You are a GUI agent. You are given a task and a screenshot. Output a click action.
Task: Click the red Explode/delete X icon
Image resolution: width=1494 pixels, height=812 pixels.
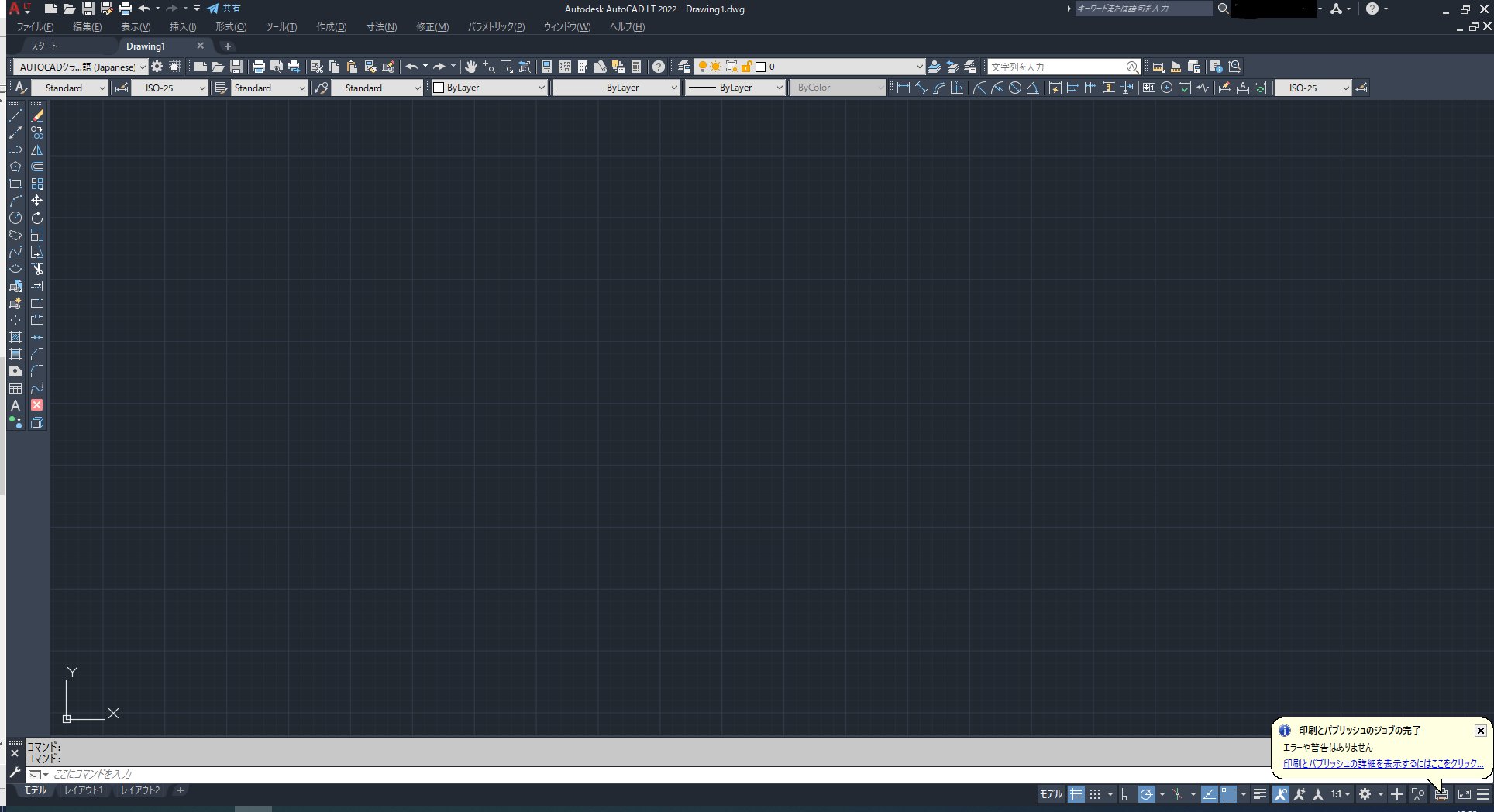[x=37, y=405]
